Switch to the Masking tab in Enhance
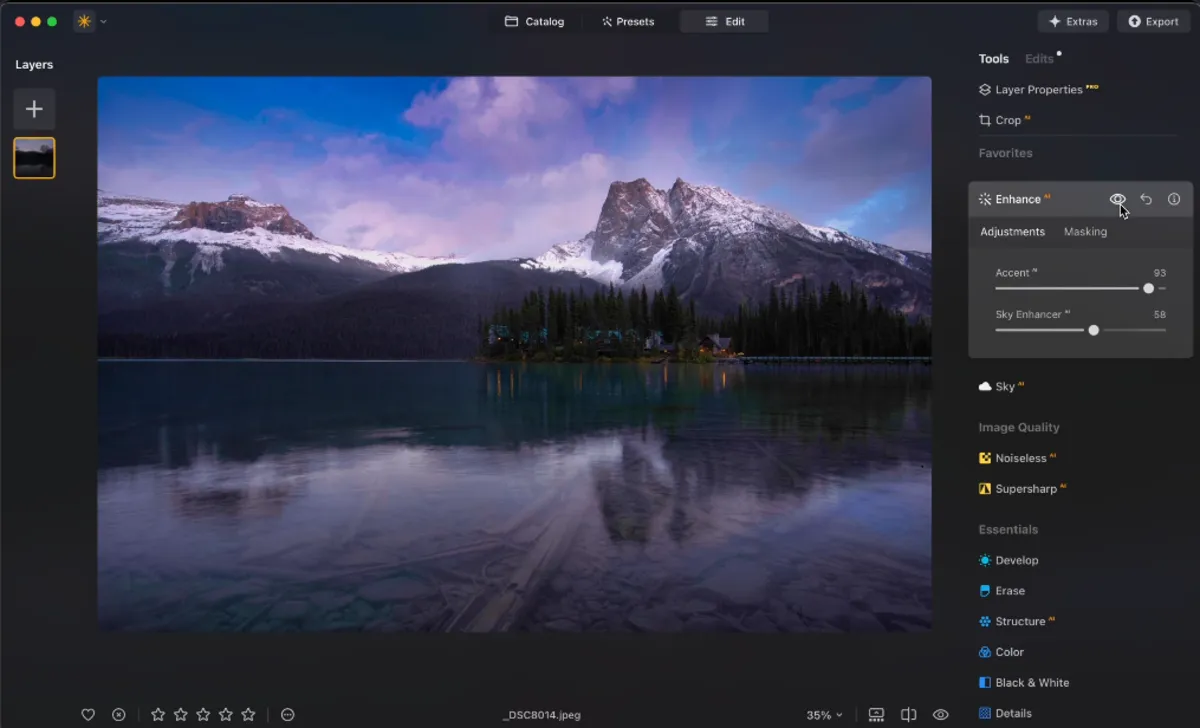The image size is (1200, 728). point(1085,231)
